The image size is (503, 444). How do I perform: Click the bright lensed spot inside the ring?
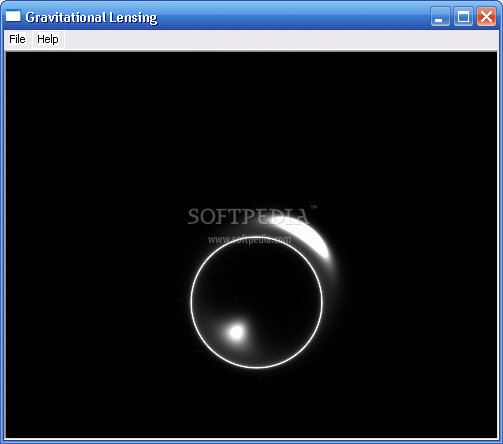point(237,332)
